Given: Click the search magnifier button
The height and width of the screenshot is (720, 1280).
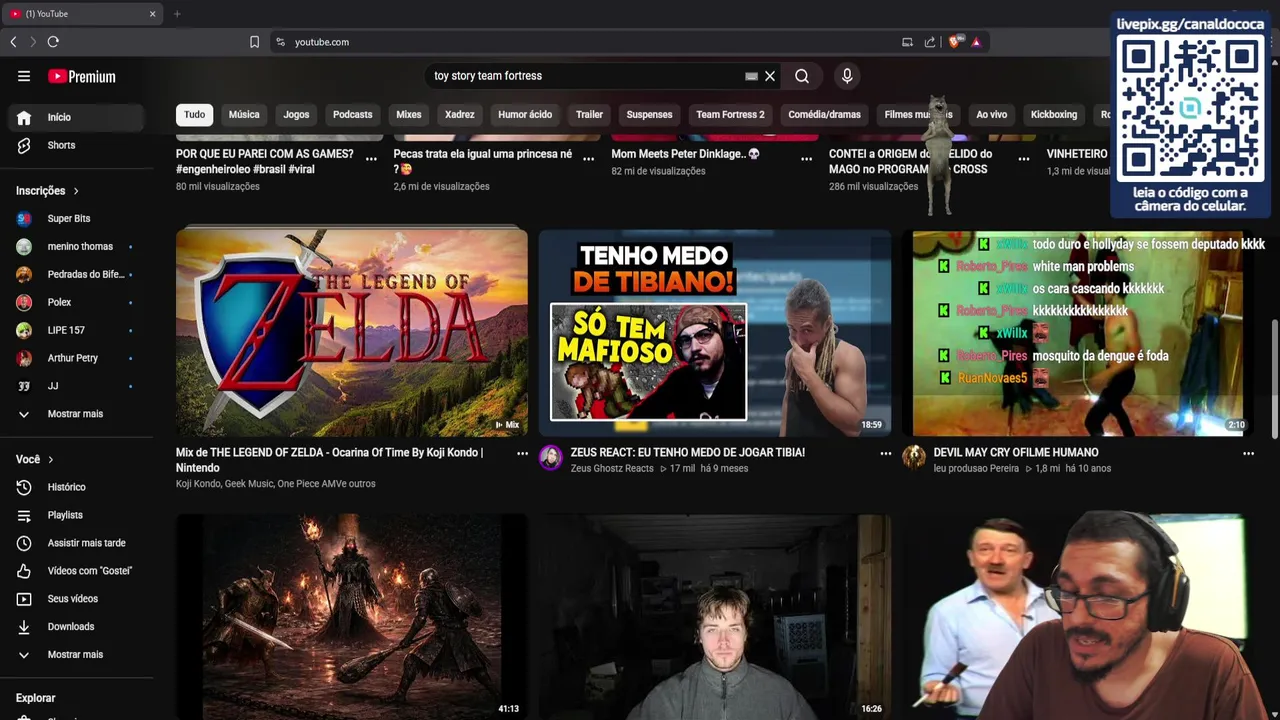Looking at the screenshot, I should click(802, 76).
